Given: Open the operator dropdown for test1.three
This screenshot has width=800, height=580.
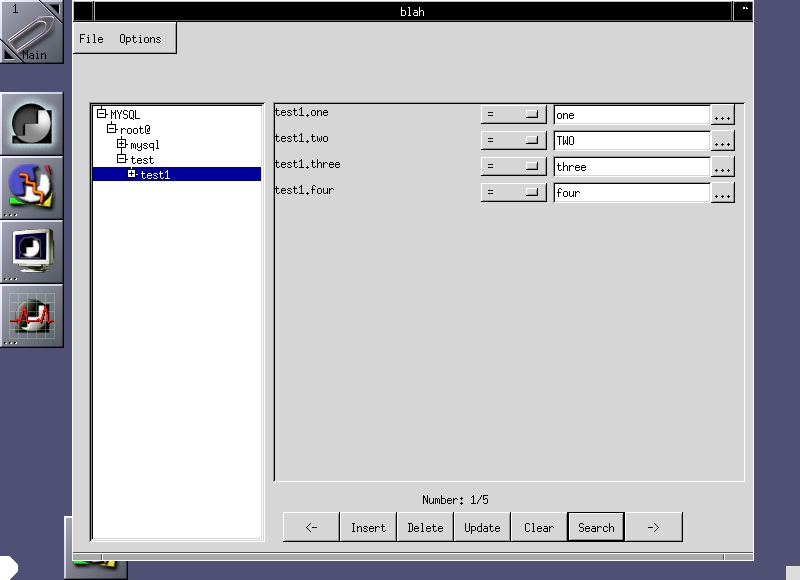Looking at the screenshot, I should point(513,167).
